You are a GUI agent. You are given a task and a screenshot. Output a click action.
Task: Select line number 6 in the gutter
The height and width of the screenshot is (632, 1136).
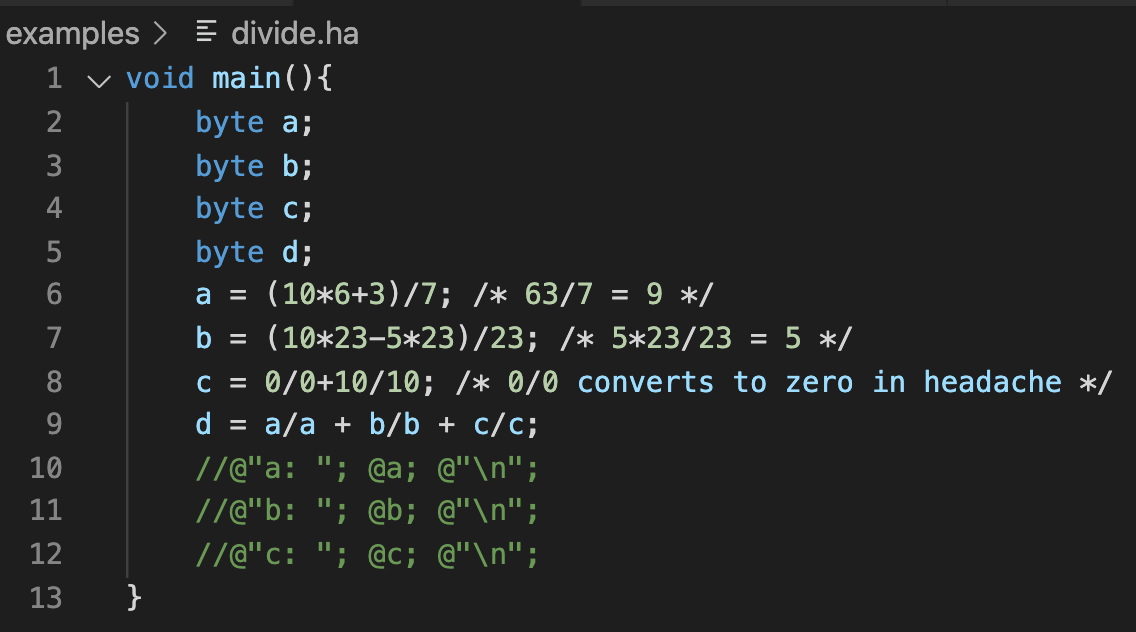53,294
